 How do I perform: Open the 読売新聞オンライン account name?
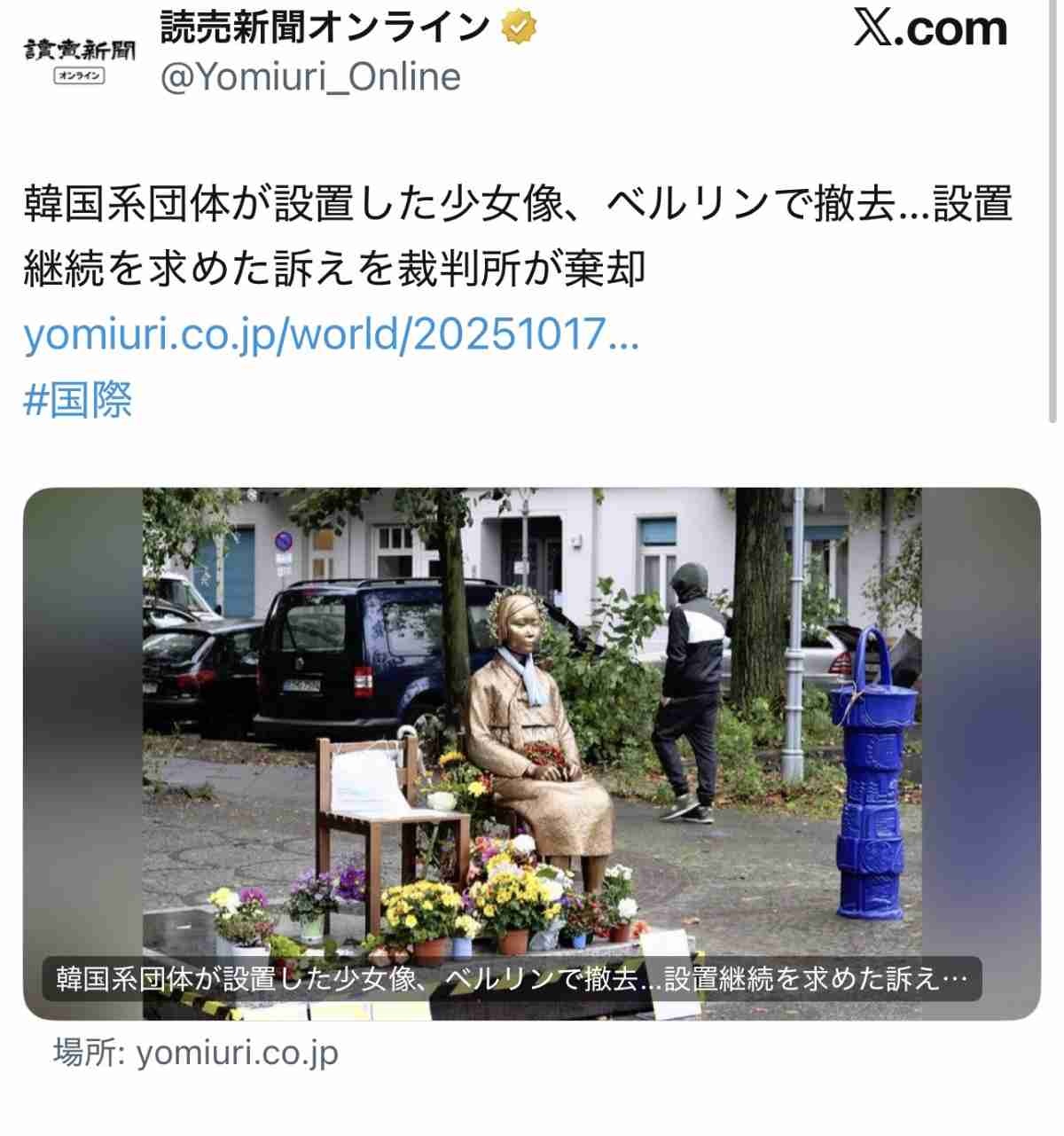pyautogui.click(x=325, y=28)
